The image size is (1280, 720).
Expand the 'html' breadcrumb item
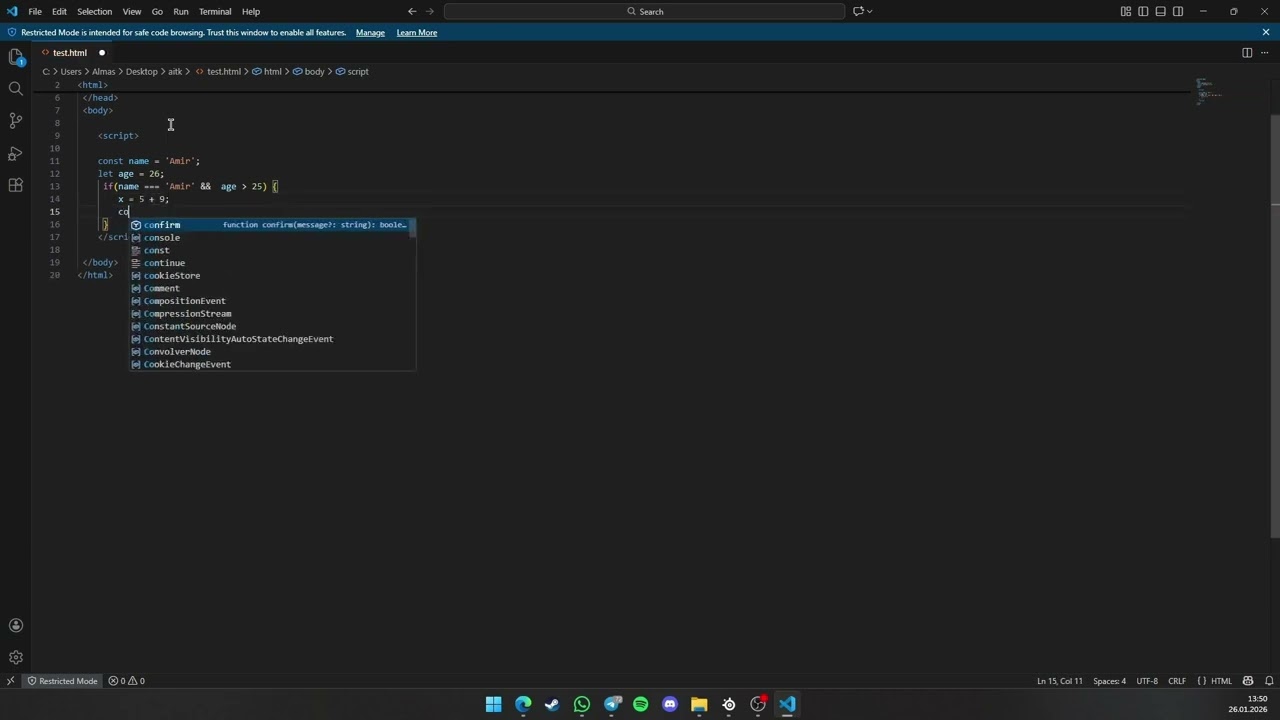(267, 71)
